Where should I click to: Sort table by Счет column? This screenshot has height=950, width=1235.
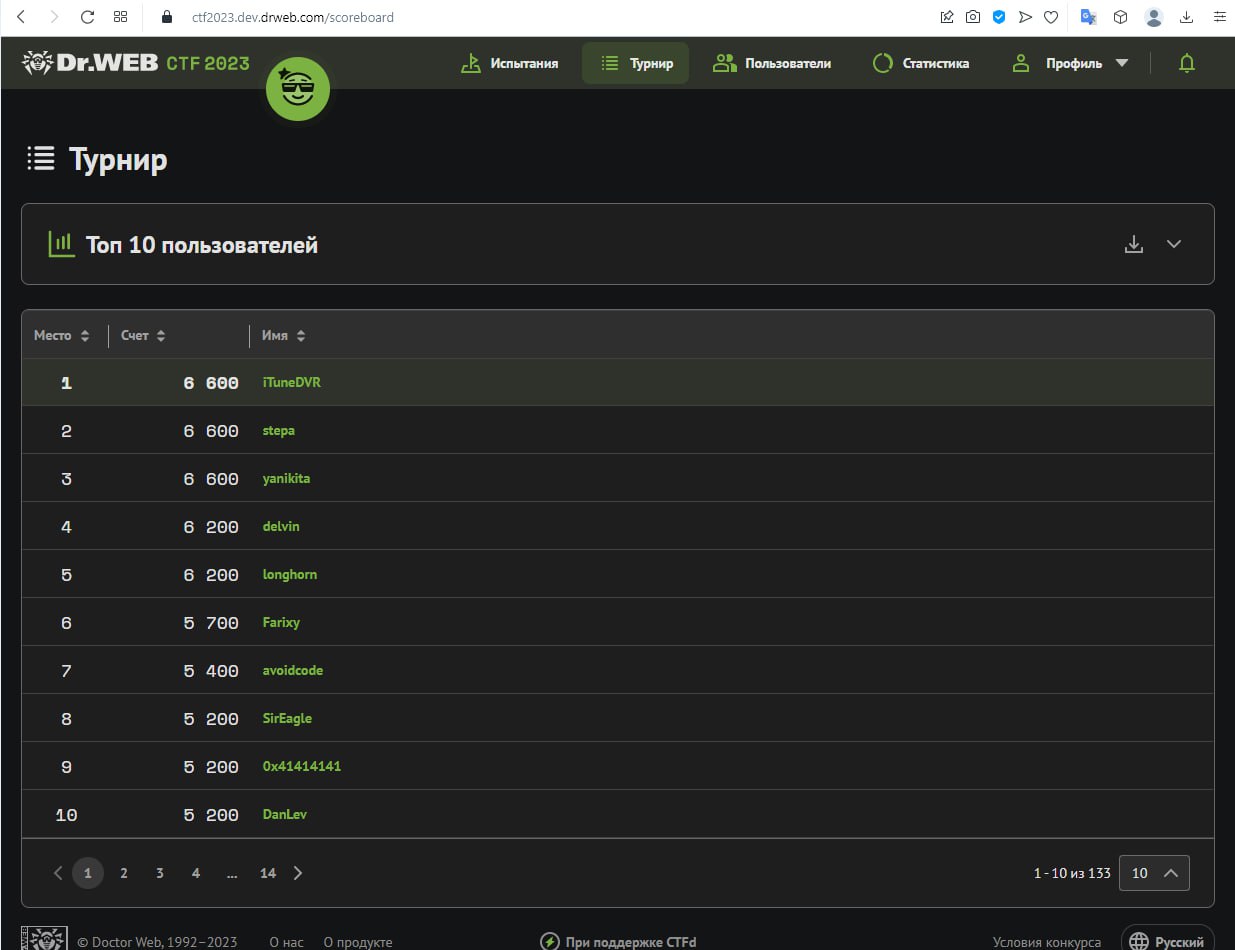point(143,335)
